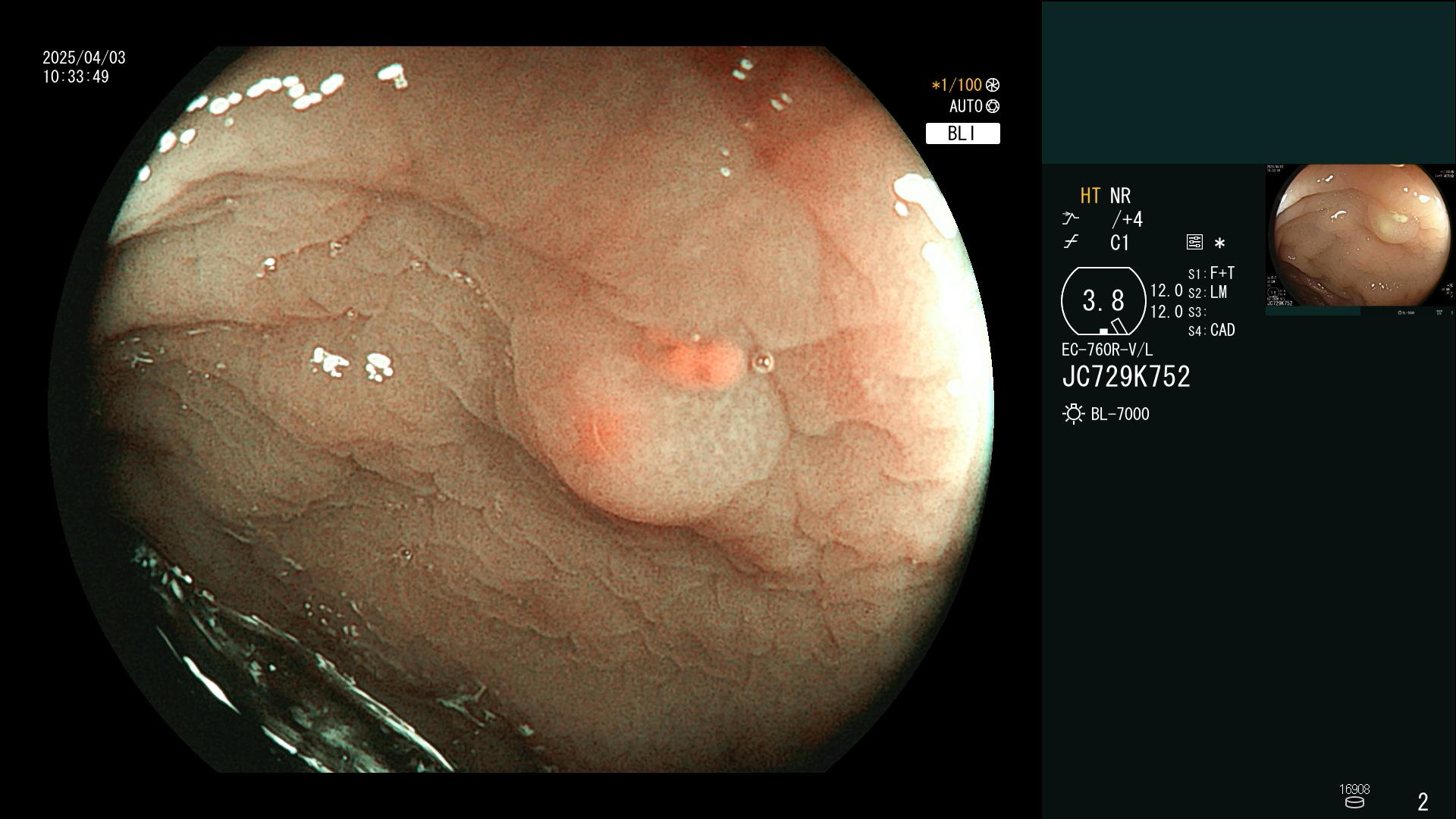Click the time 10:33:49
Image resolution: width=1456 pixels, height=819 pixels.
76,77
